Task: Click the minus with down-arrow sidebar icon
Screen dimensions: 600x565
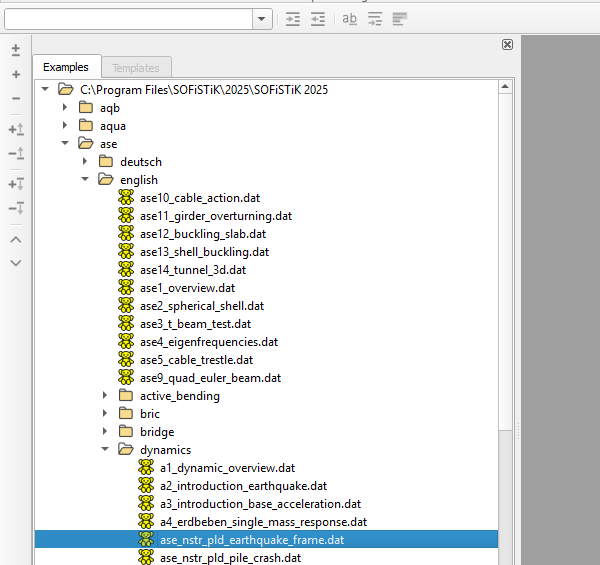Action: tap(16, 208)
